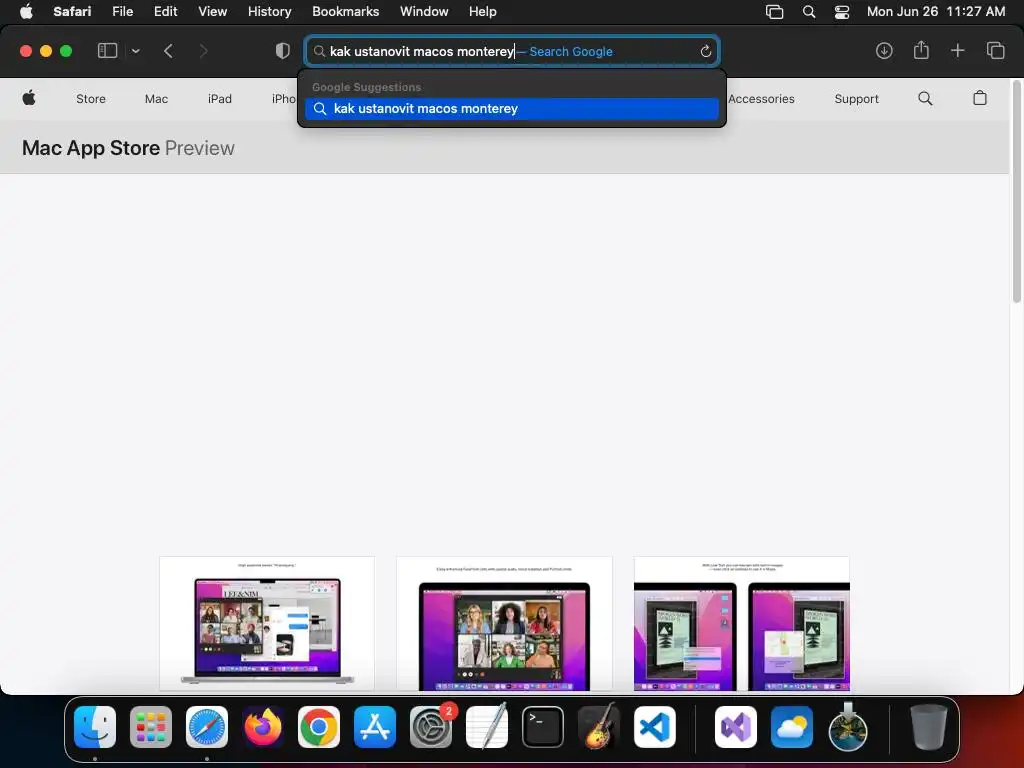Open the Safari menu
Image resolution: width=1024 pixels, height=768 pixels.
(72, 12)
